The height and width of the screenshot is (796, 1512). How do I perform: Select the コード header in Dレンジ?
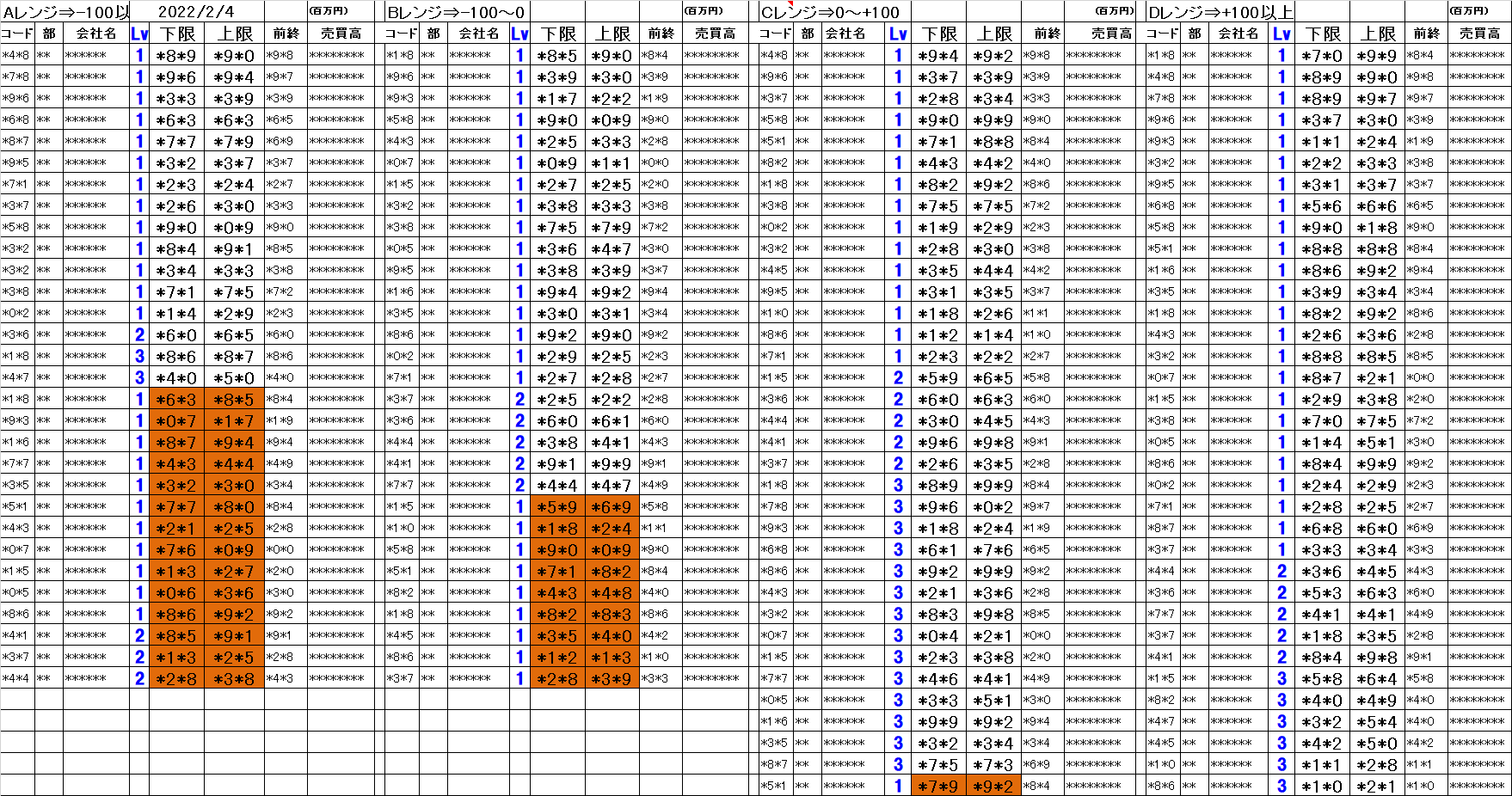point(1163,34)
